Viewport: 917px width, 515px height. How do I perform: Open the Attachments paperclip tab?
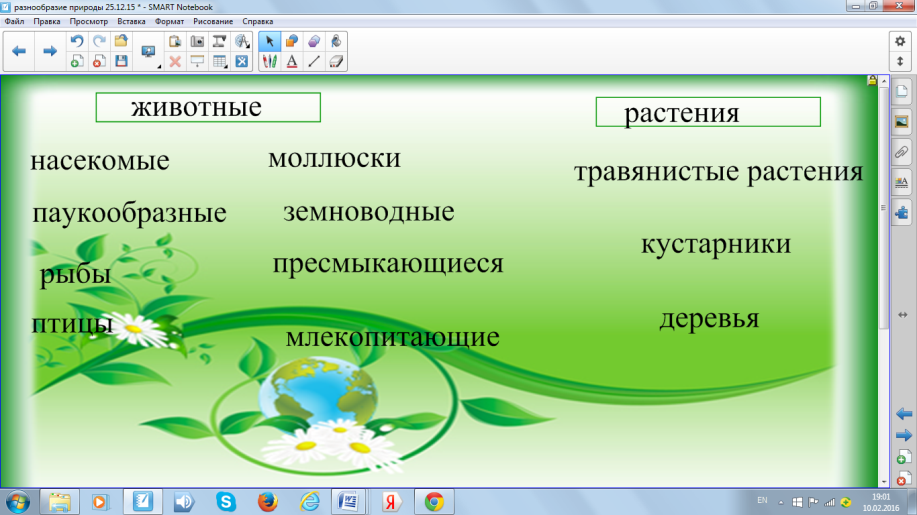pyautogui.click(x=901, y=152)
